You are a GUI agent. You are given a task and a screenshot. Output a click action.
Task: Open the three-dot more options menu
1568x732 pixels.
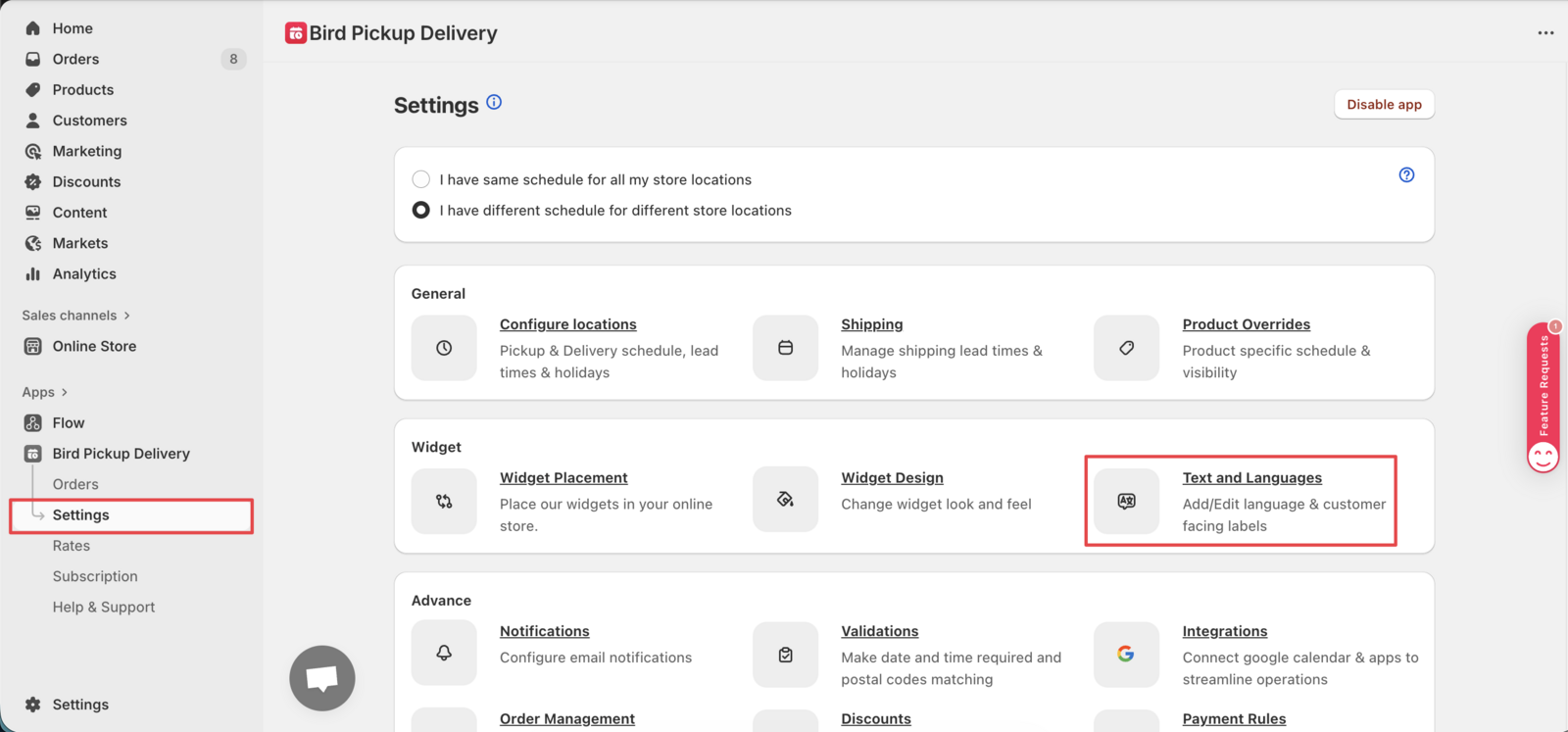(1545, 33)
